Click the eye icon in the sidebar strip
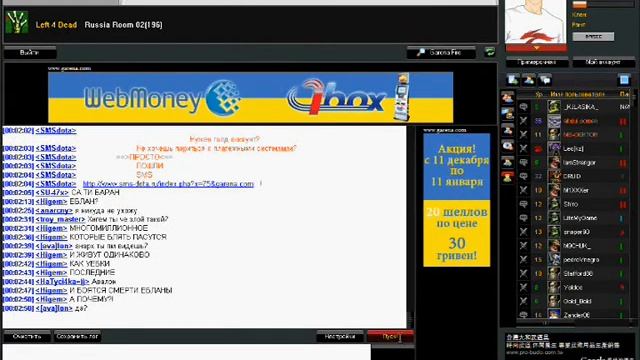 (507, 145)
